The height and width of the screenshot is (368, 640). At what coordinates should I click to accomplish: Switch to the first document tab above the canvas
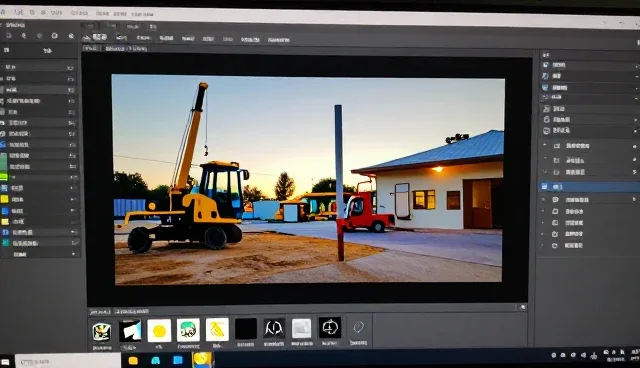coord(91,48)
